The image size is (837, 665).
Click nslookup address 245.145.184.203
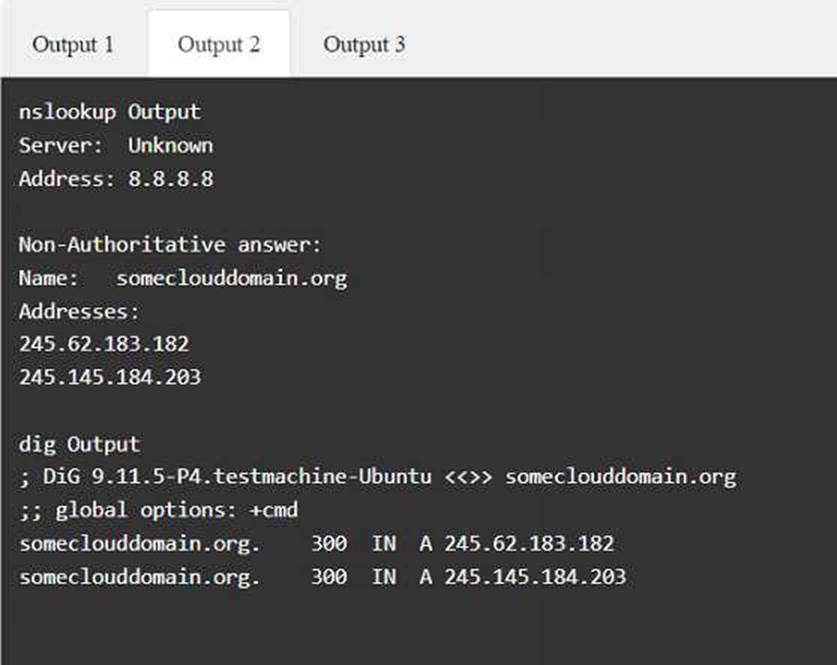click(110, 377)
